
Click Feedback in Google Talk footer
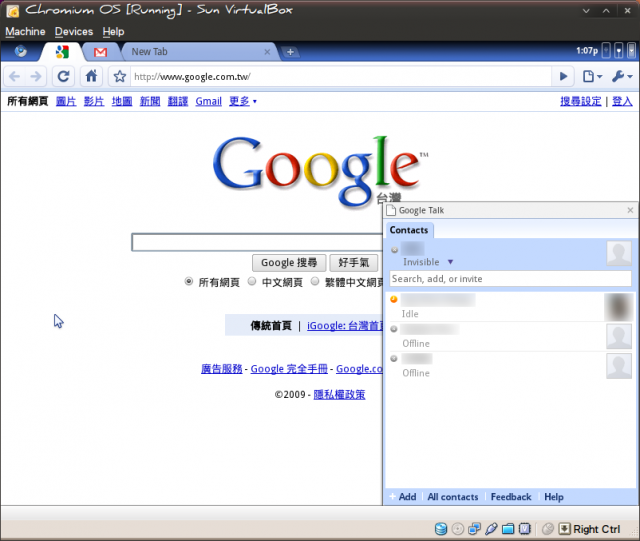pyautogui.click(x=511, y=497)
